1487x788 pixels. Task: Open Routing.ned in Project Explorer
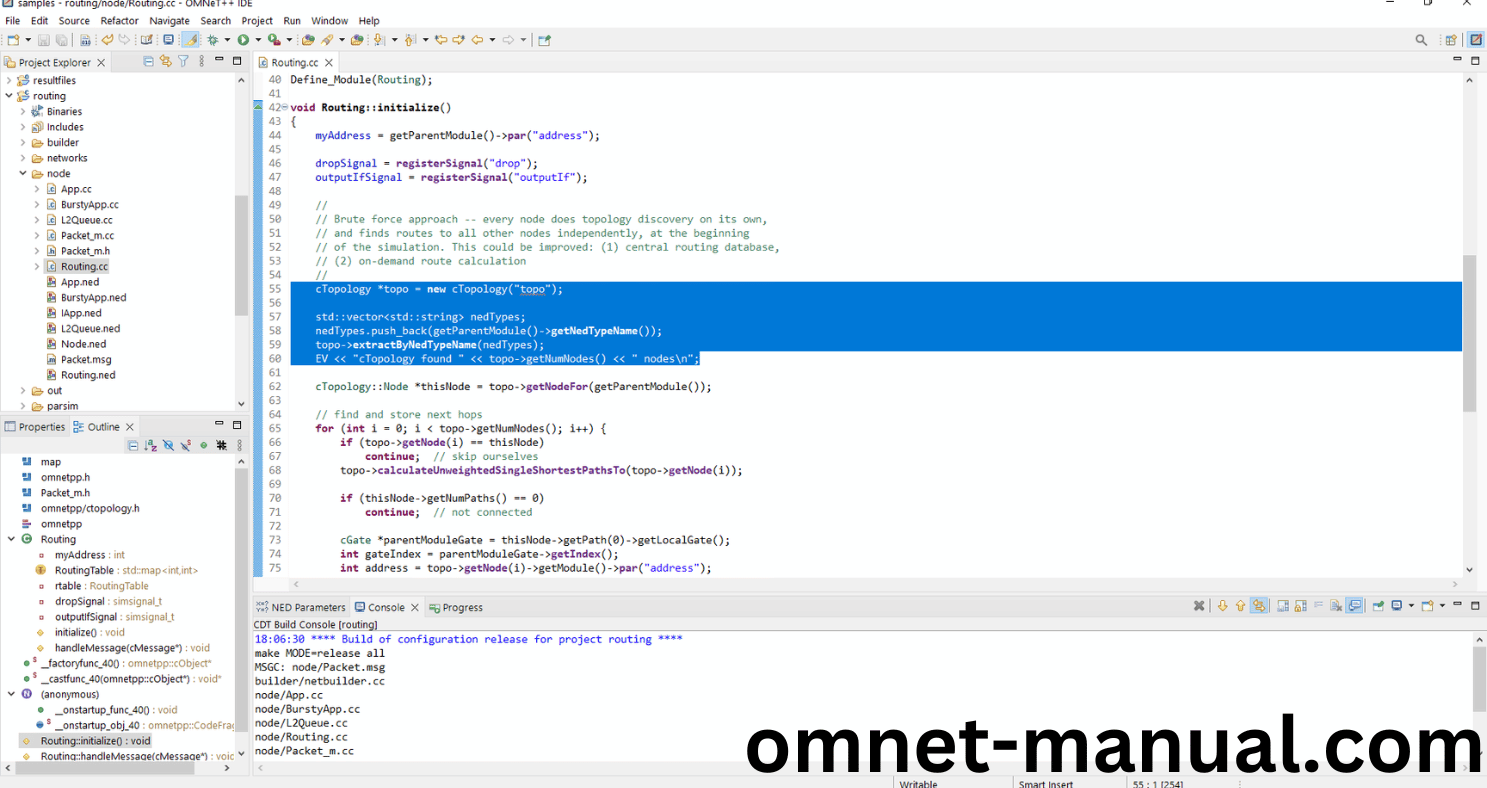pos(88,375)
